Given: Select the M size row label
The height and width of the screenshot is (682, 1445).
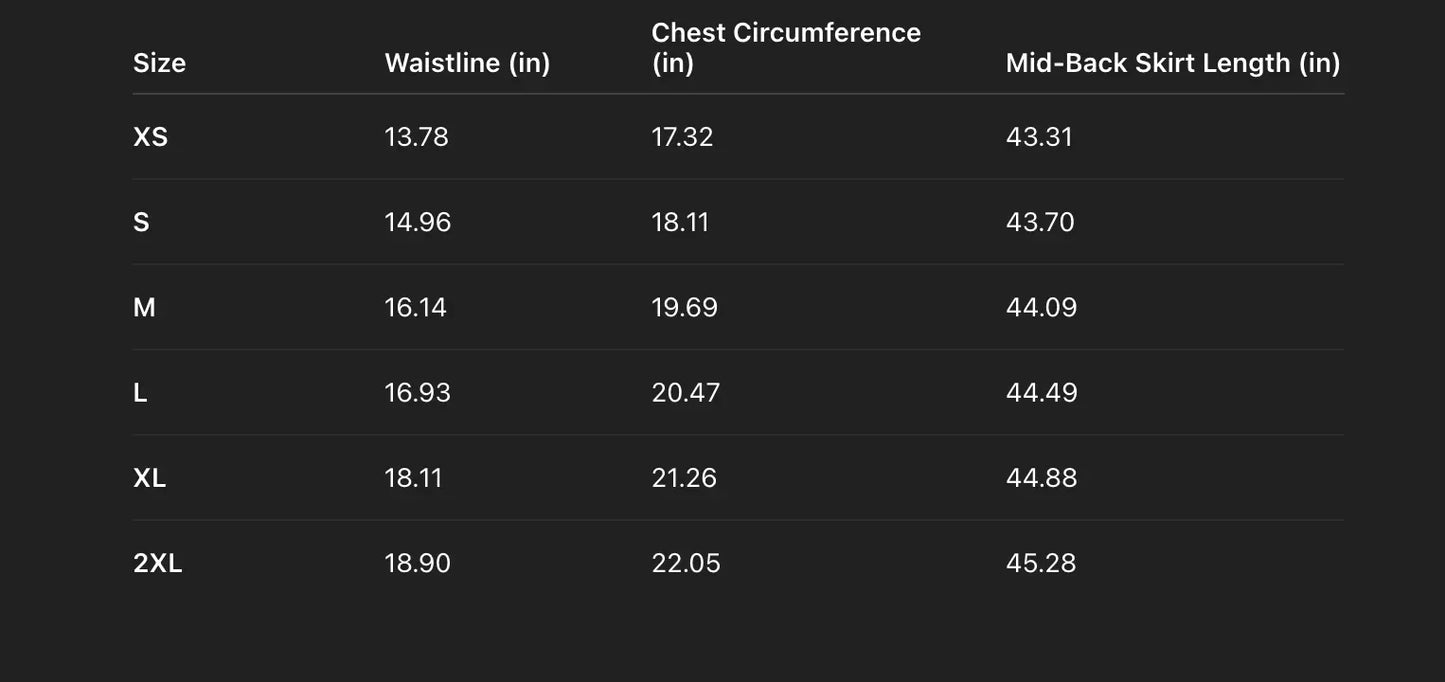Looking at the screenshot, I should 144,308.
